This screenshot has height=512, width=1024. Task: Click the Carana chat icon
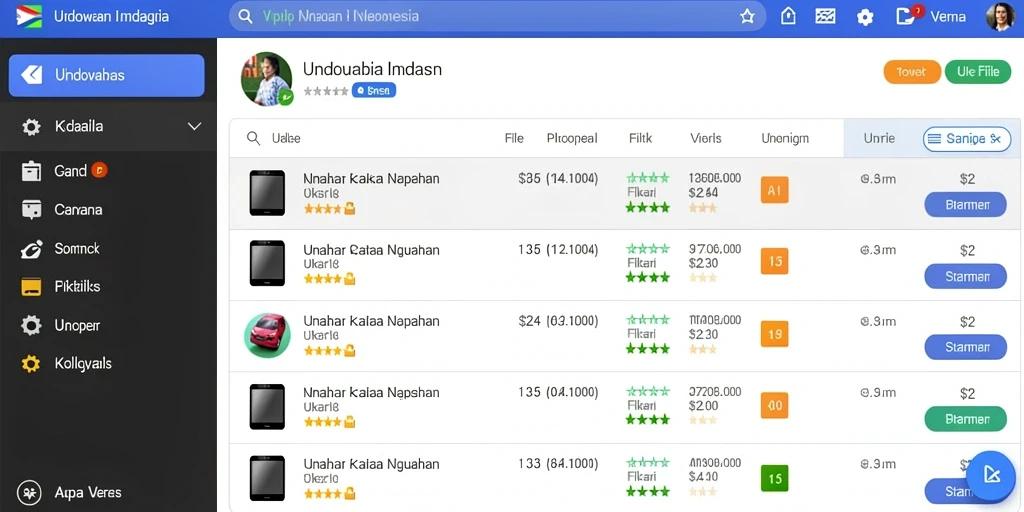click(31, 210)
